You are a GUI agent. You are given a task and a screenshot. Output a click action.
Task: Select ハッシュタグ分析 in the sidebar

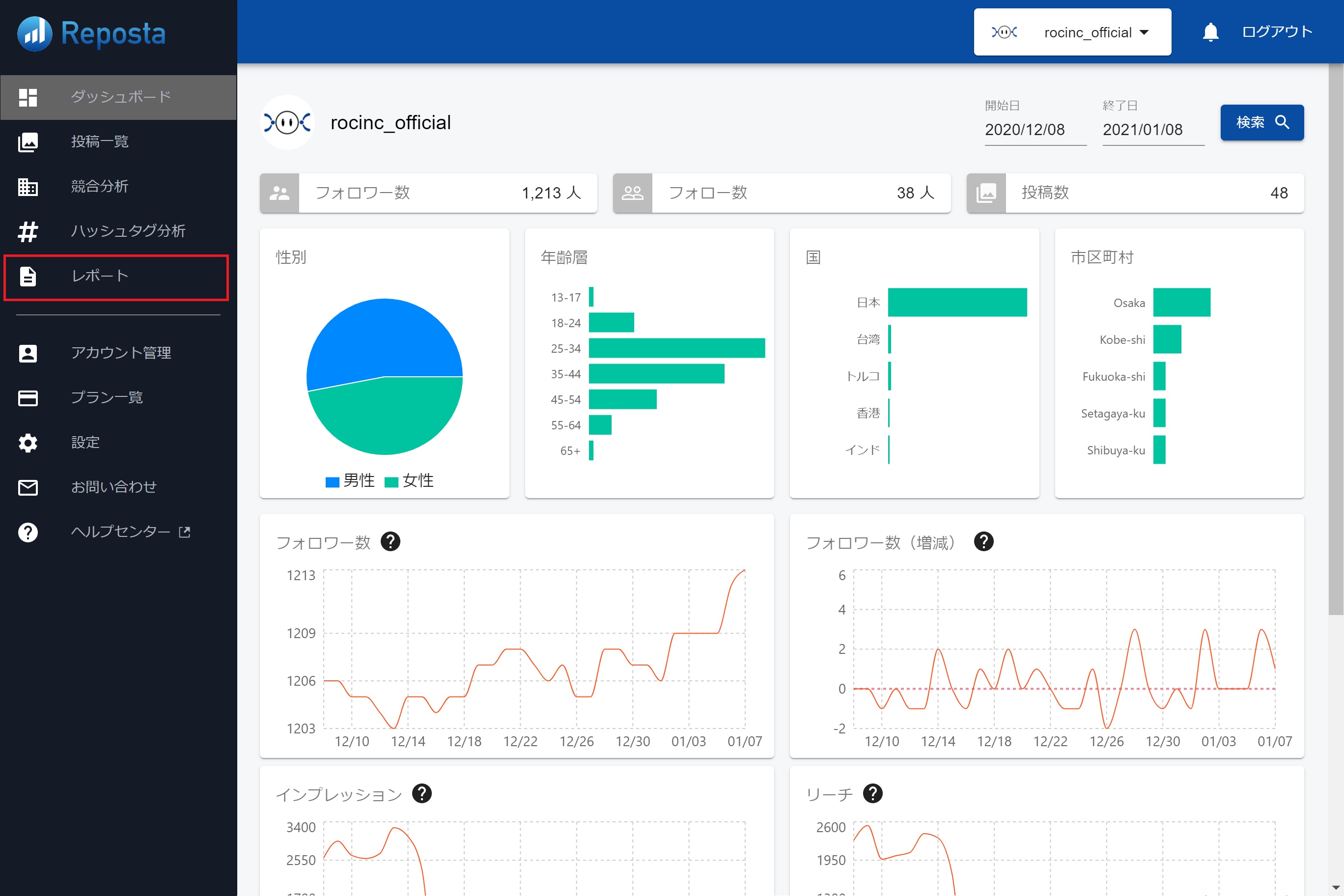[x=118, y=231]
